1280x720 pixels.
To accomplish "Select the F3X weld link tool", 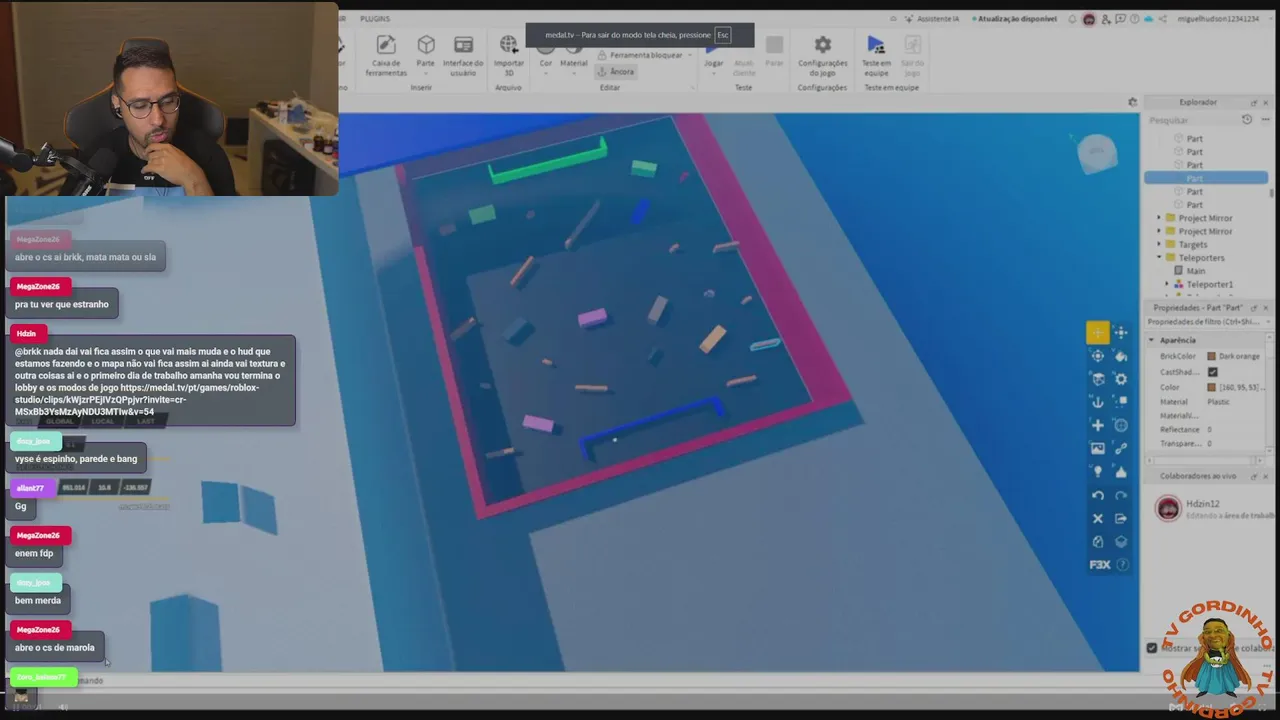I will 1121,448.
